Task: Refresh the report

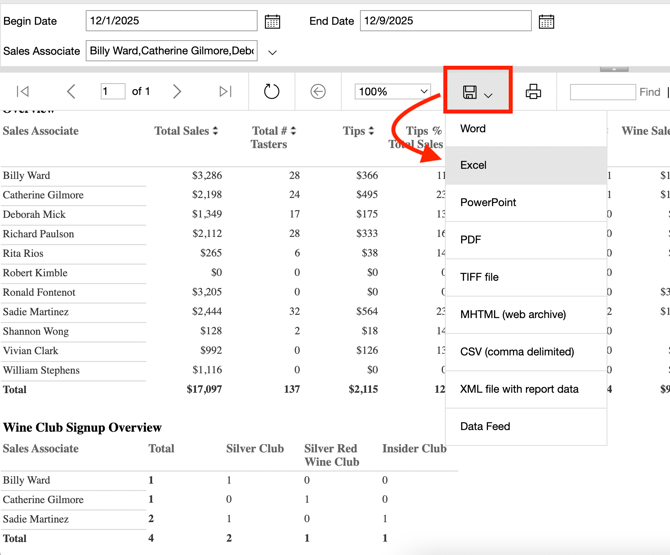Action: (x=271, y=92)
